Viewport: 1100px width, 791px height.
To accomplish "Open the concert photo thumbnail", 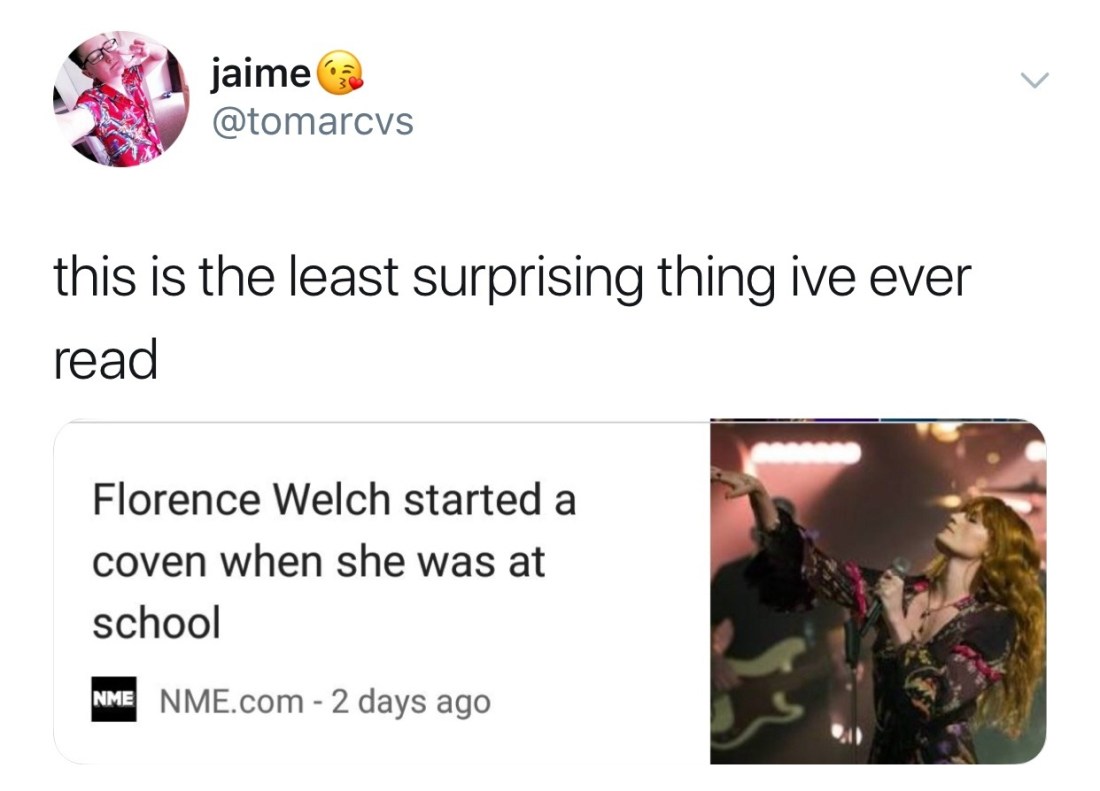I will 878,591.
